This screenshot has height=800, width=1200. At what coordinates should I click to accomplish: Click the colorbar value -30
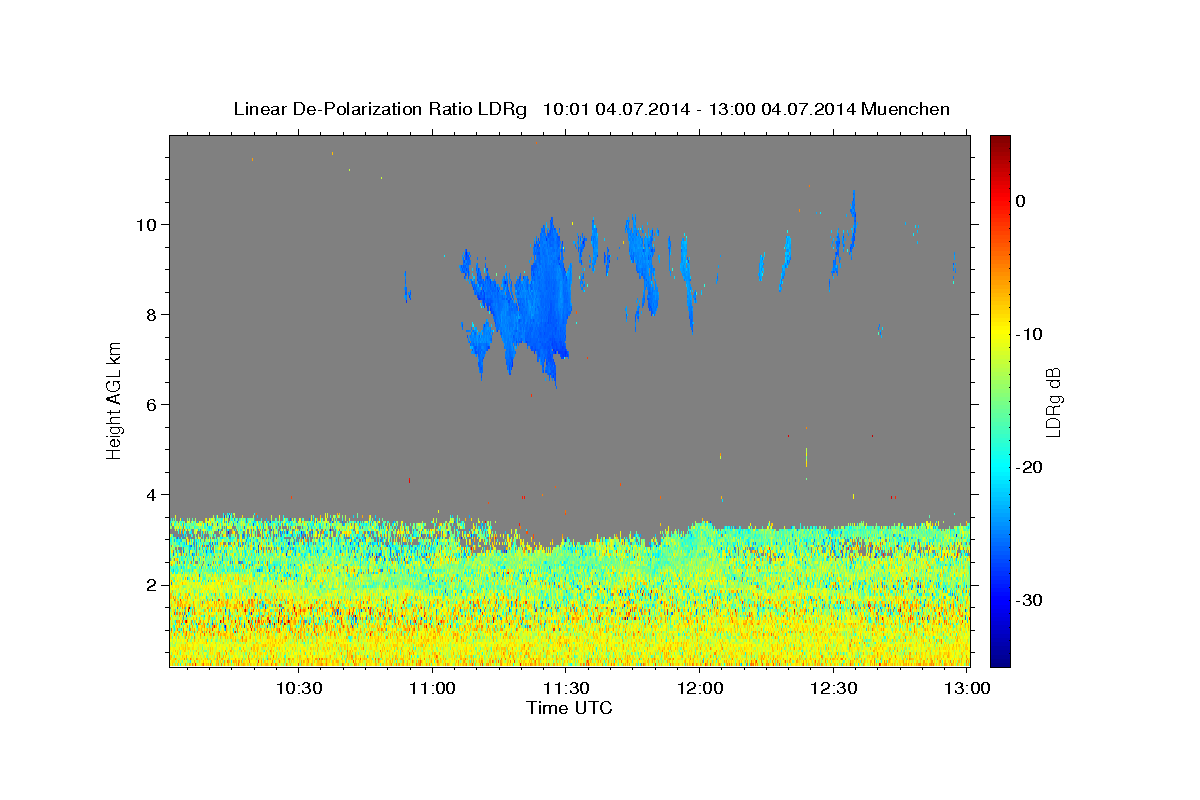click(x=1029, y=600)
